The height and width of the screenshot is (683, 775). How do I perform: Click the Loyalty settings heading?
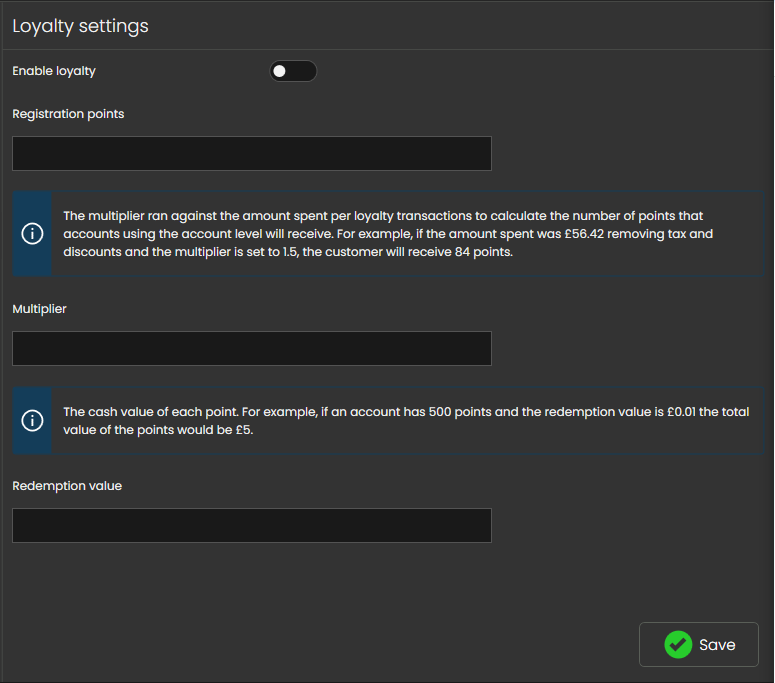(80, 26)
